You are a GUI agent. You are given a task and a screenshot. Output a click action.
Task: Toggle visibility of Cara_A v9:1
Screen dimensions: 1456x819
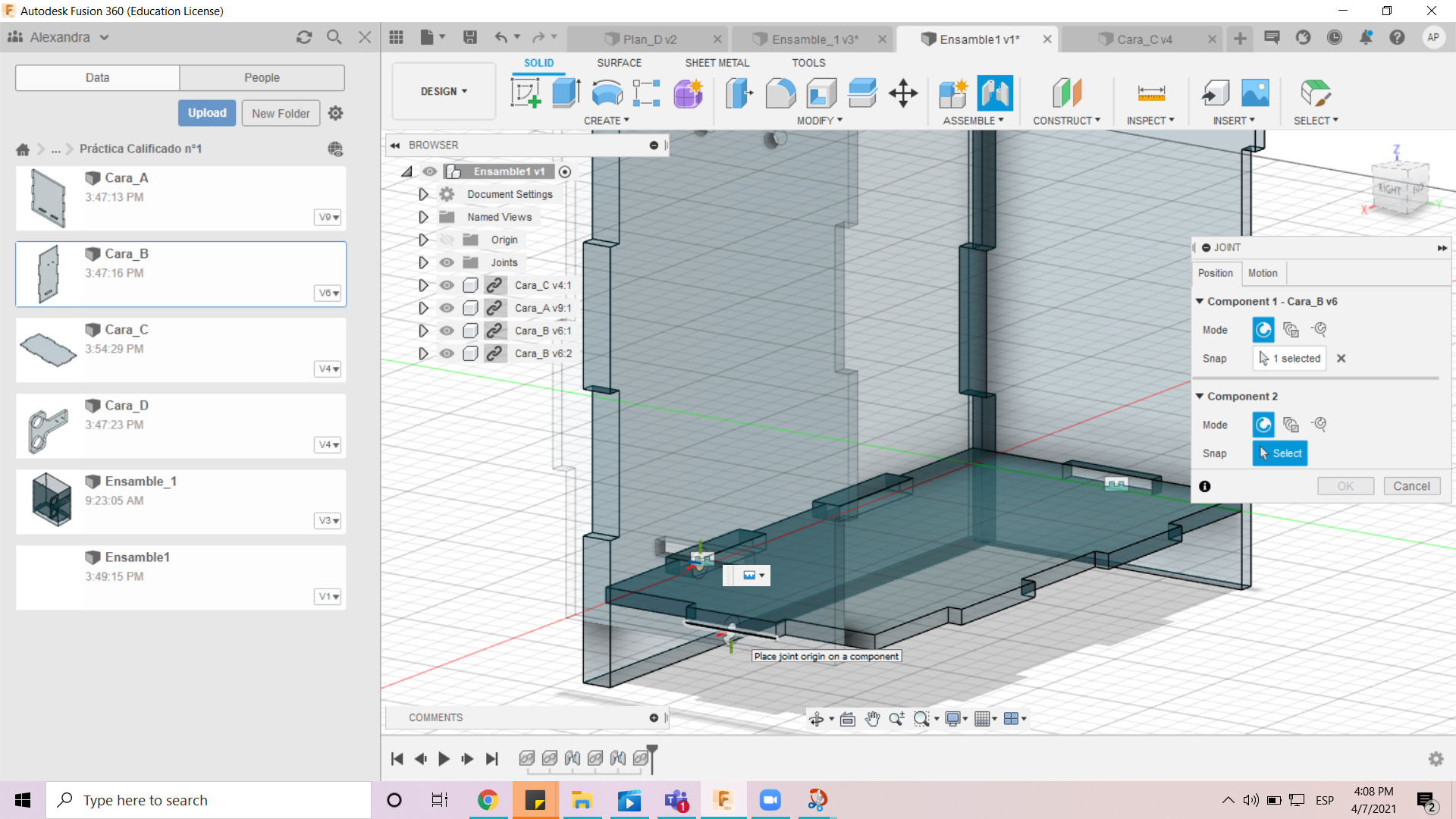445,308
